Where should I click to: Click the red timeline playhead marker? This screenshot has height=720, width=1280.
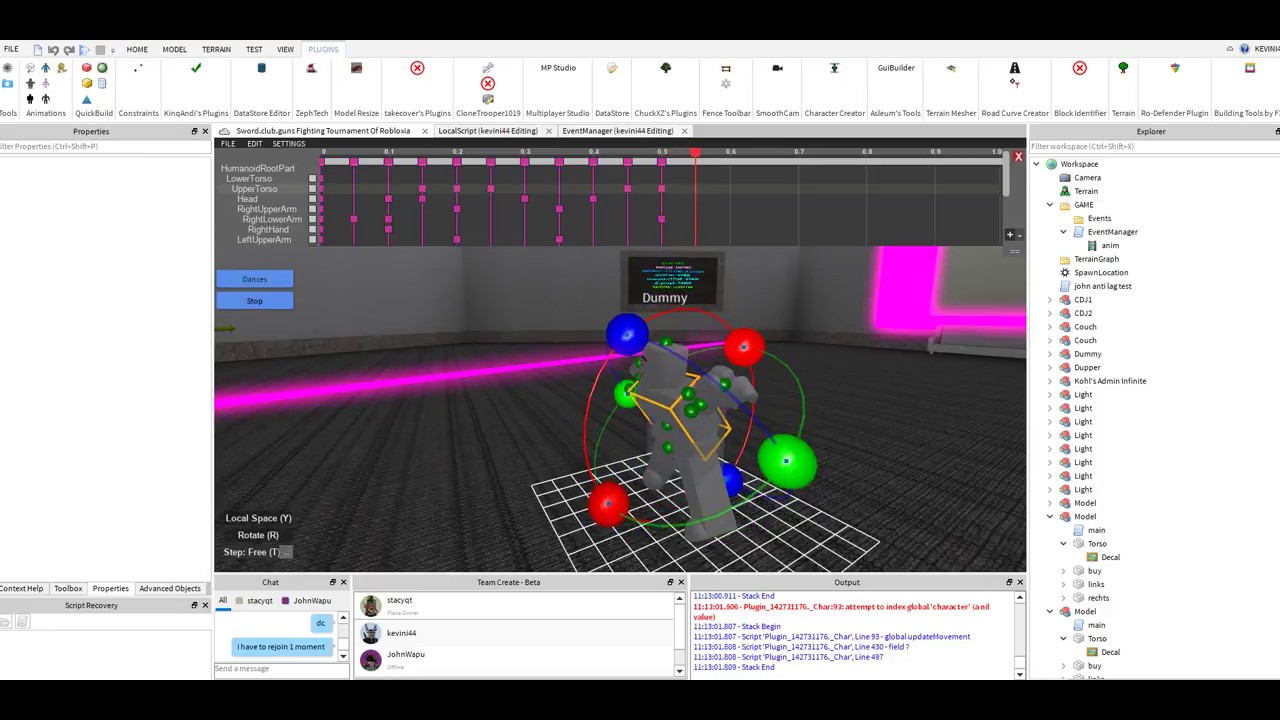[x=696, y=152]
